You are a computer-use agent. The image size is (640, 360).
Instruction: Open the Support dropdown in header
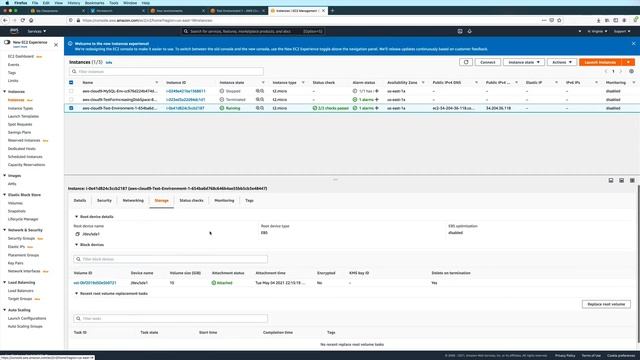coord(622,31)
